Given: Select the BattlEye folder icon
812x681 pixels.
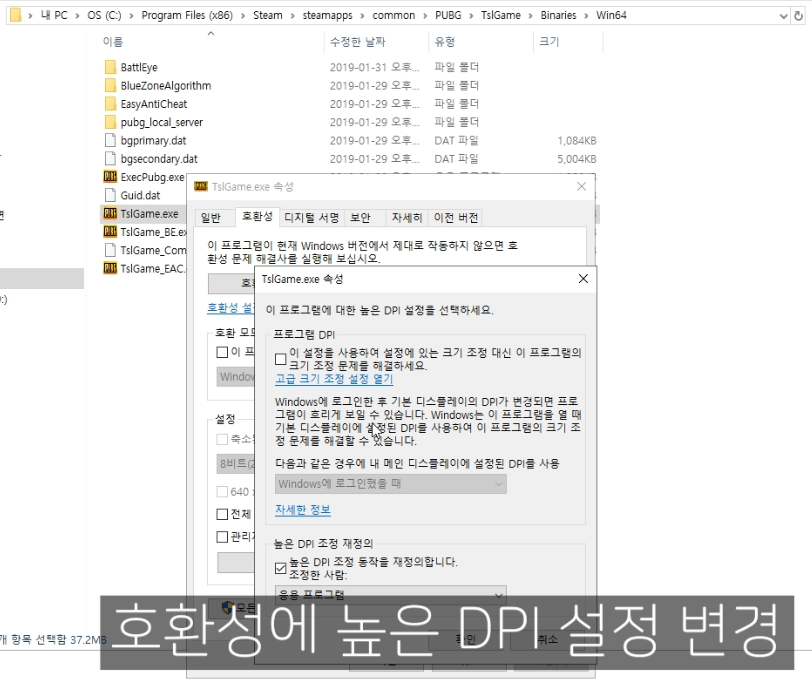Looking at the screenshot, I should (x=110, y=67).
